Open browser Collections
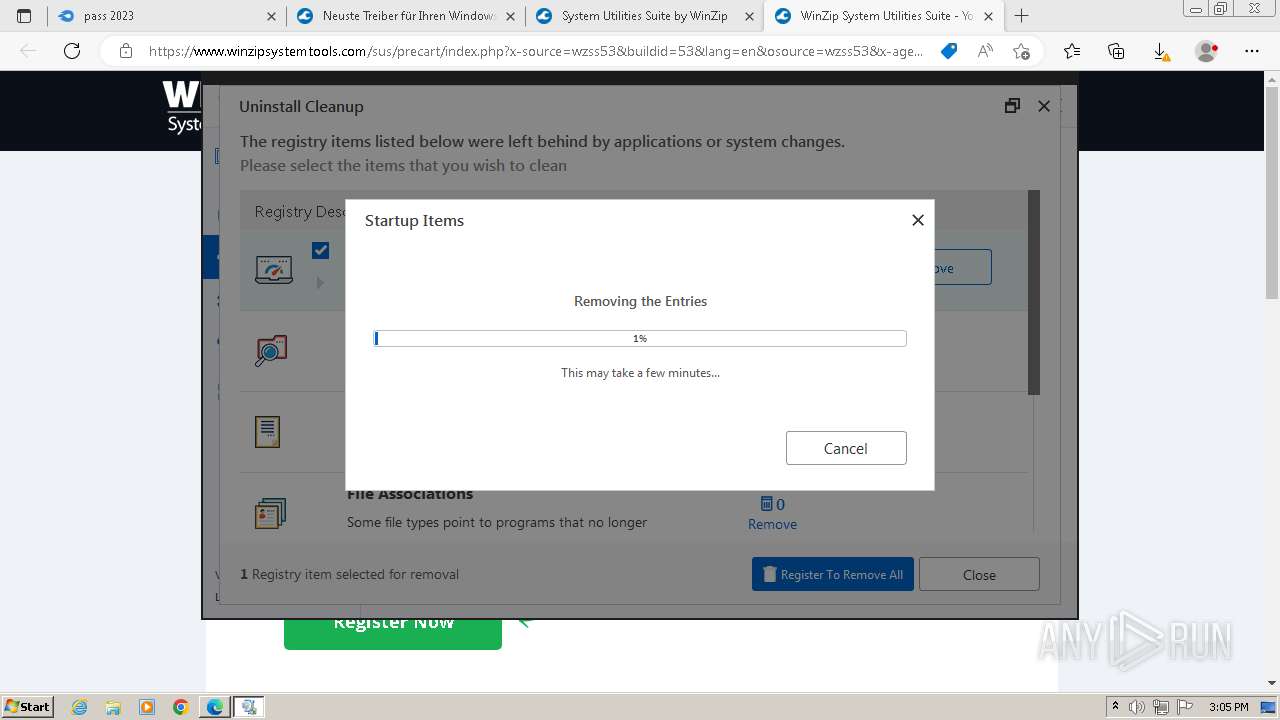The image size is (1280, 720). pos(1116,51)
